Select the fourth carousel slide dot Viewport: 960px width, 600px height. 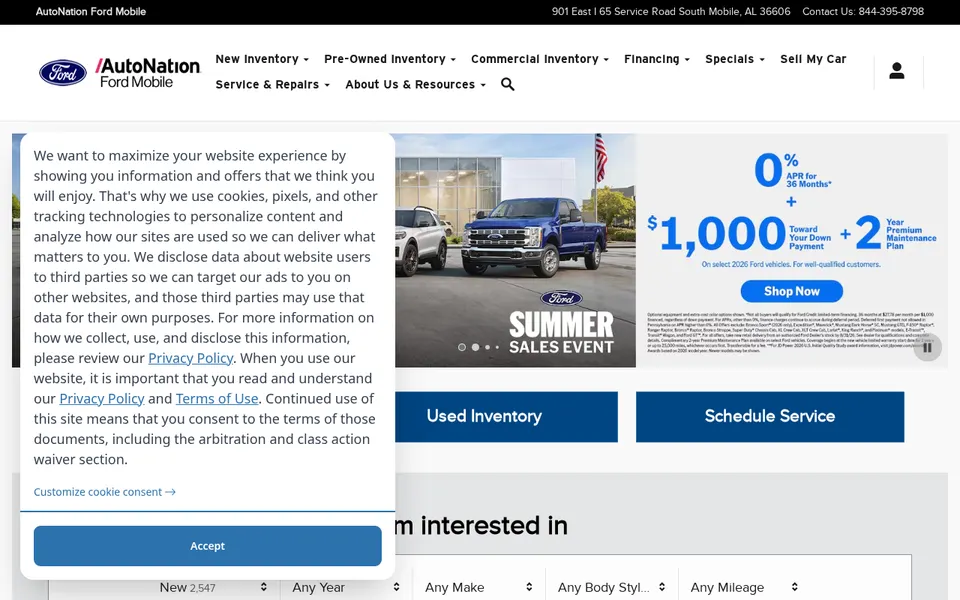pyautogui.click(x=497, y=347)
